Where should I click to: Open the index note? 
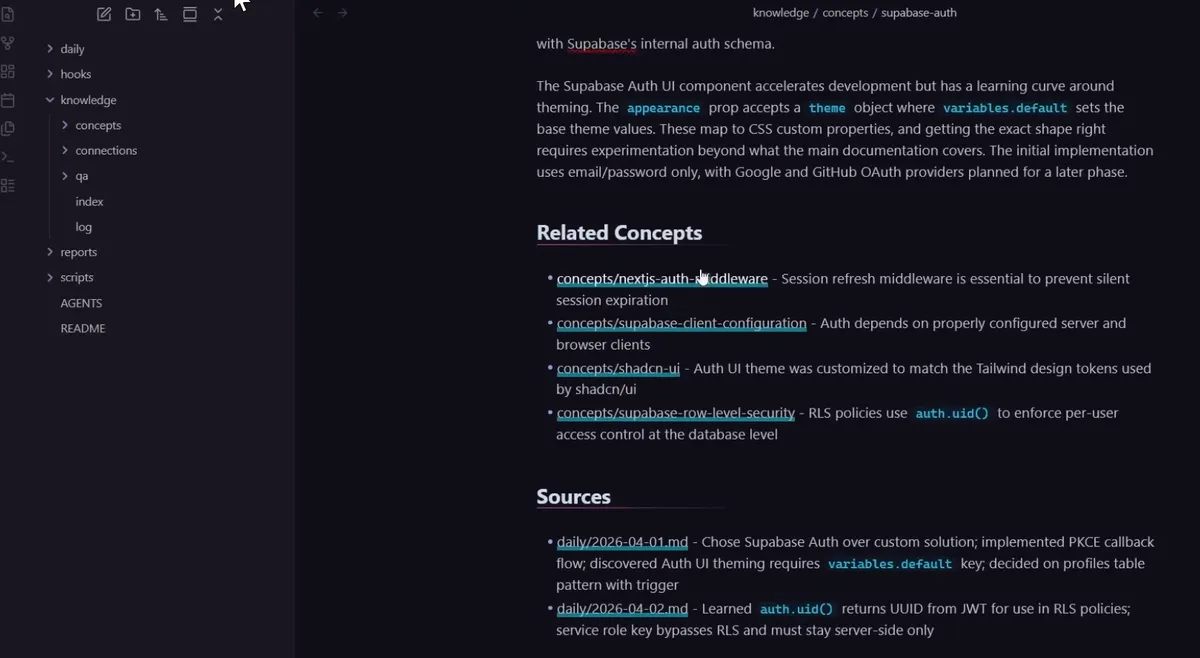[x=89, y=202]
